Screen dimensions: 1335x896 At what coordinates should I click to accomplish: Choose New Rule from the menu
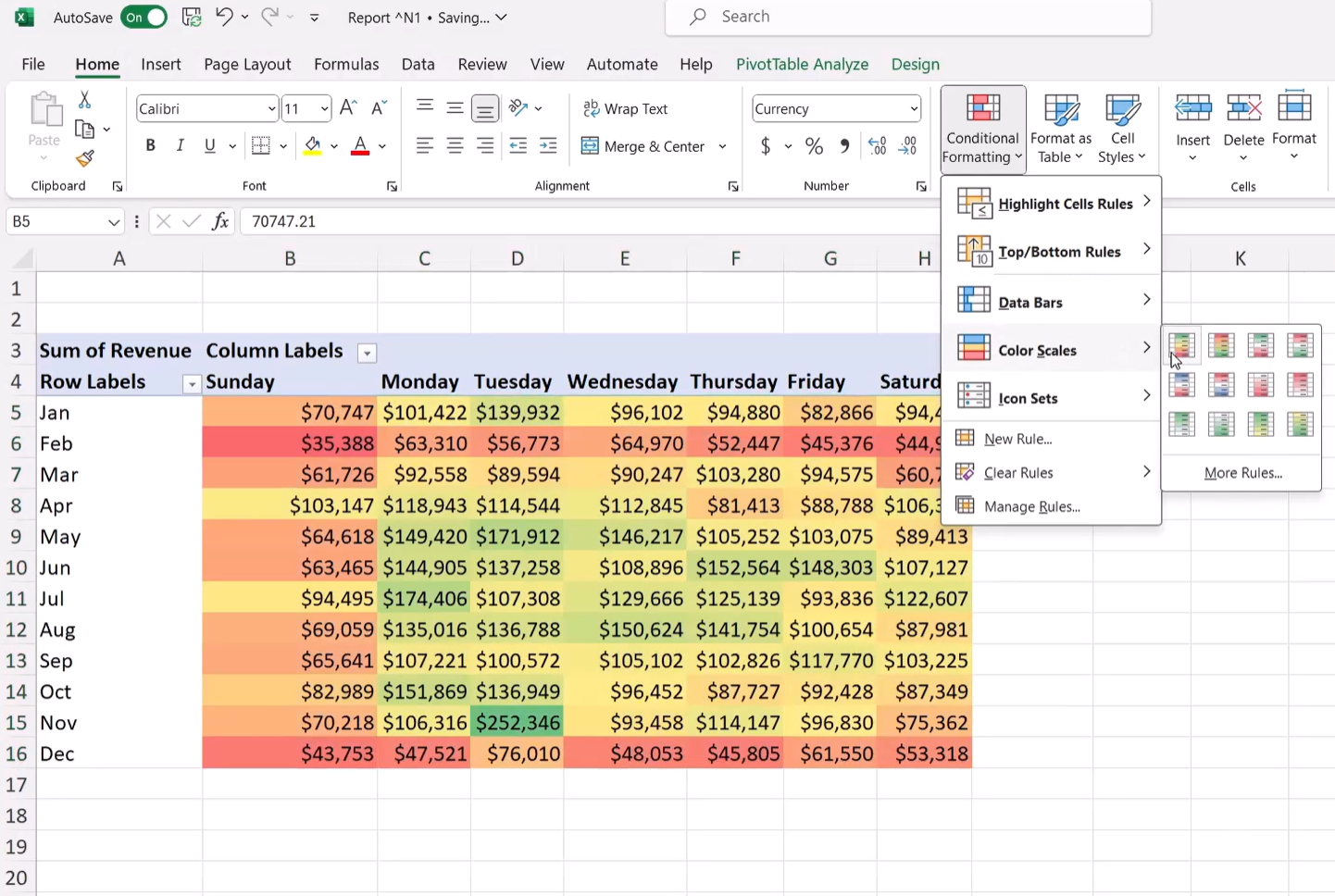click(x=1051, y=439)
